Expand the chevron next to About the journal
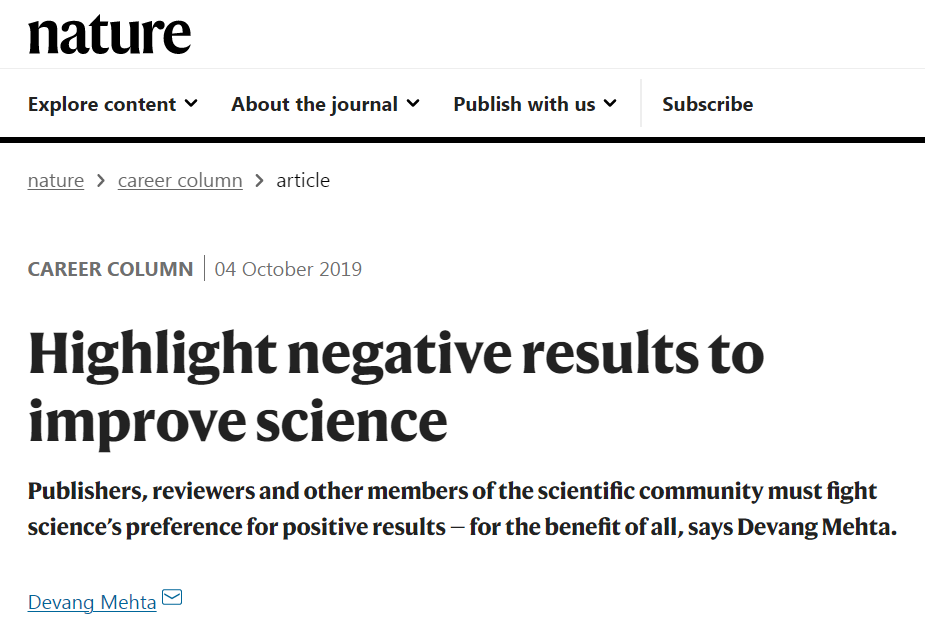The width and height of the screenshot is (925, 619). 413,104
